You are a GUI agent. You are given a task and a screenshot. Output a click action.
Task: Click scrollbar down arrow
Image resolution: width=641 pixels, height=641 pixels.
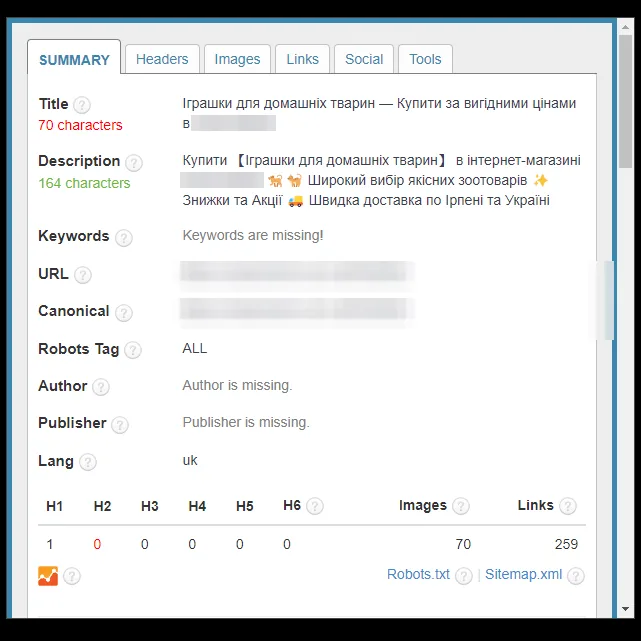[x=625, y=609]
